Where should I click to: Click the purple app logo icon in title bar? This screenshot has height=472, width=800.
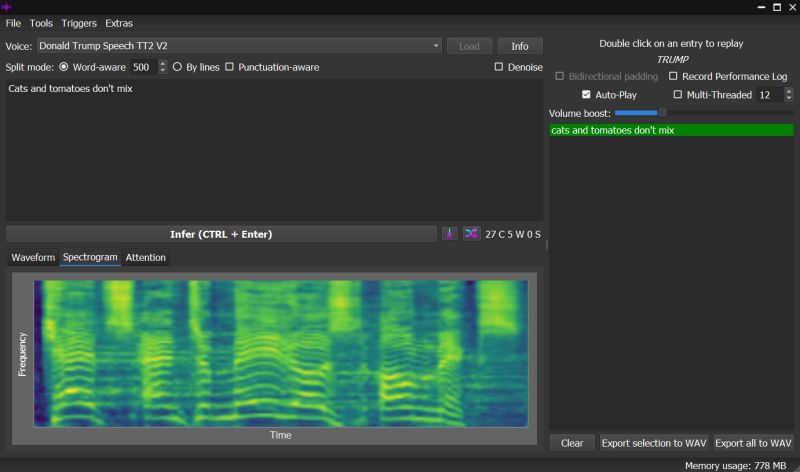[6, 7]
